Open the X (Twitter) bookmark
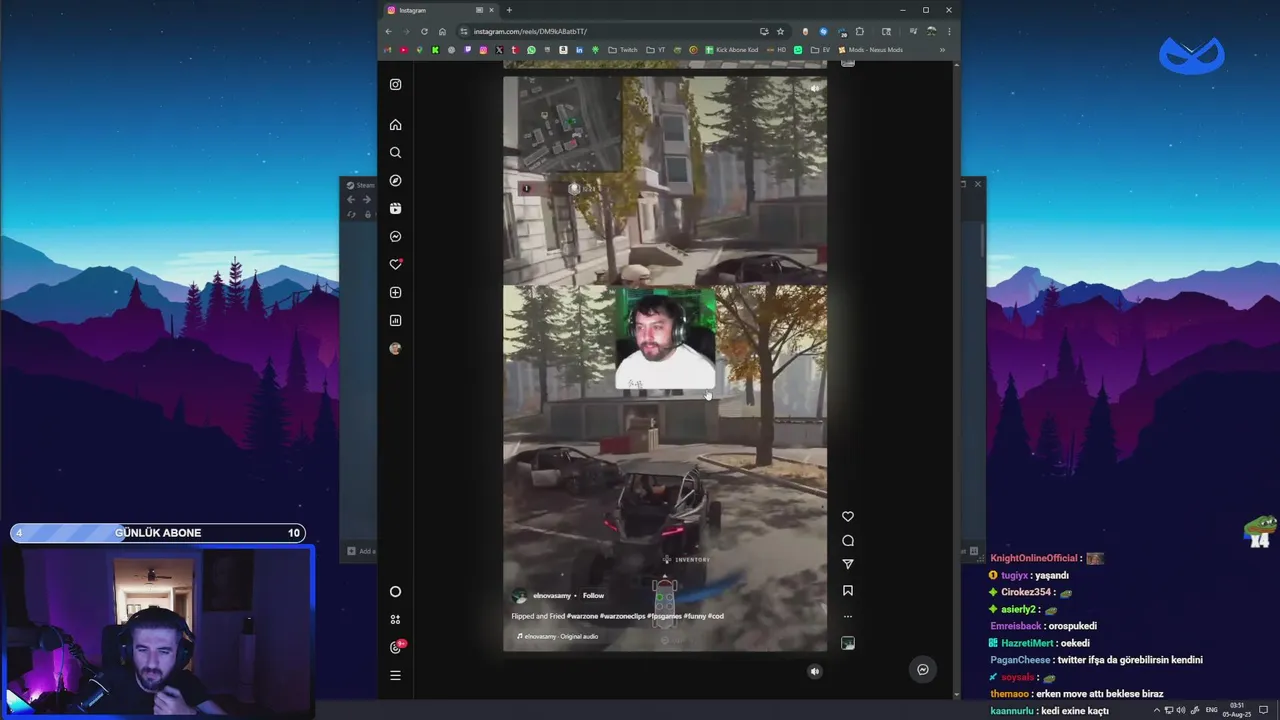The width and height of the screenshot is (1280, 720). (499, 50)
